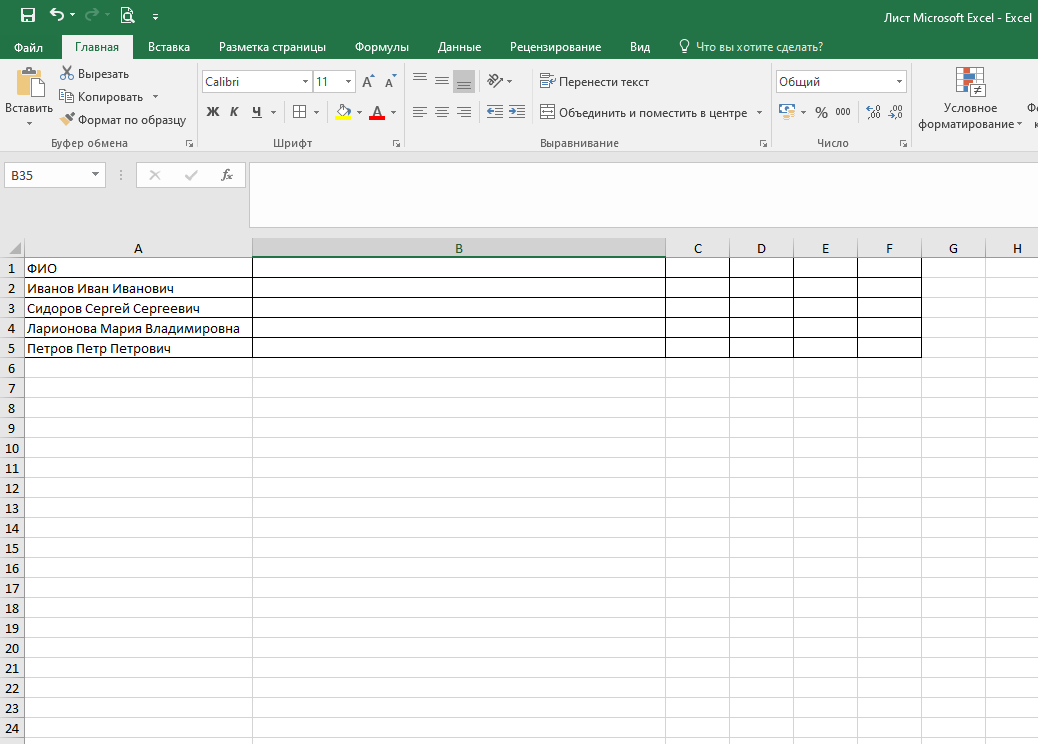Select cell 'Ларионова Мария Владимировна'
This screenshot has height=744, width=1038.
pyautogui.click(x=138, y=328)
